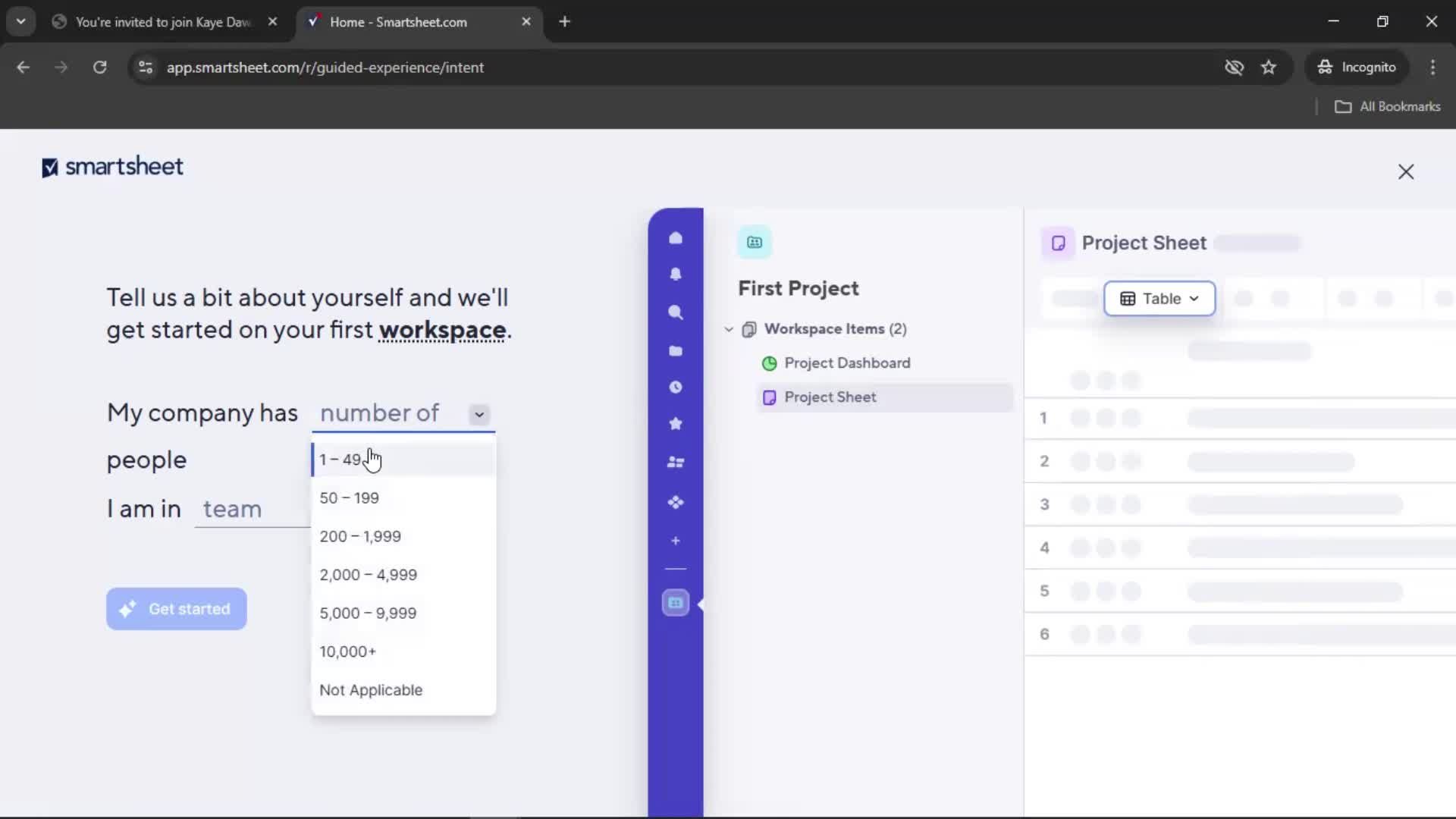Click the team input field
Screen dimensions: 1456x819
252,510
